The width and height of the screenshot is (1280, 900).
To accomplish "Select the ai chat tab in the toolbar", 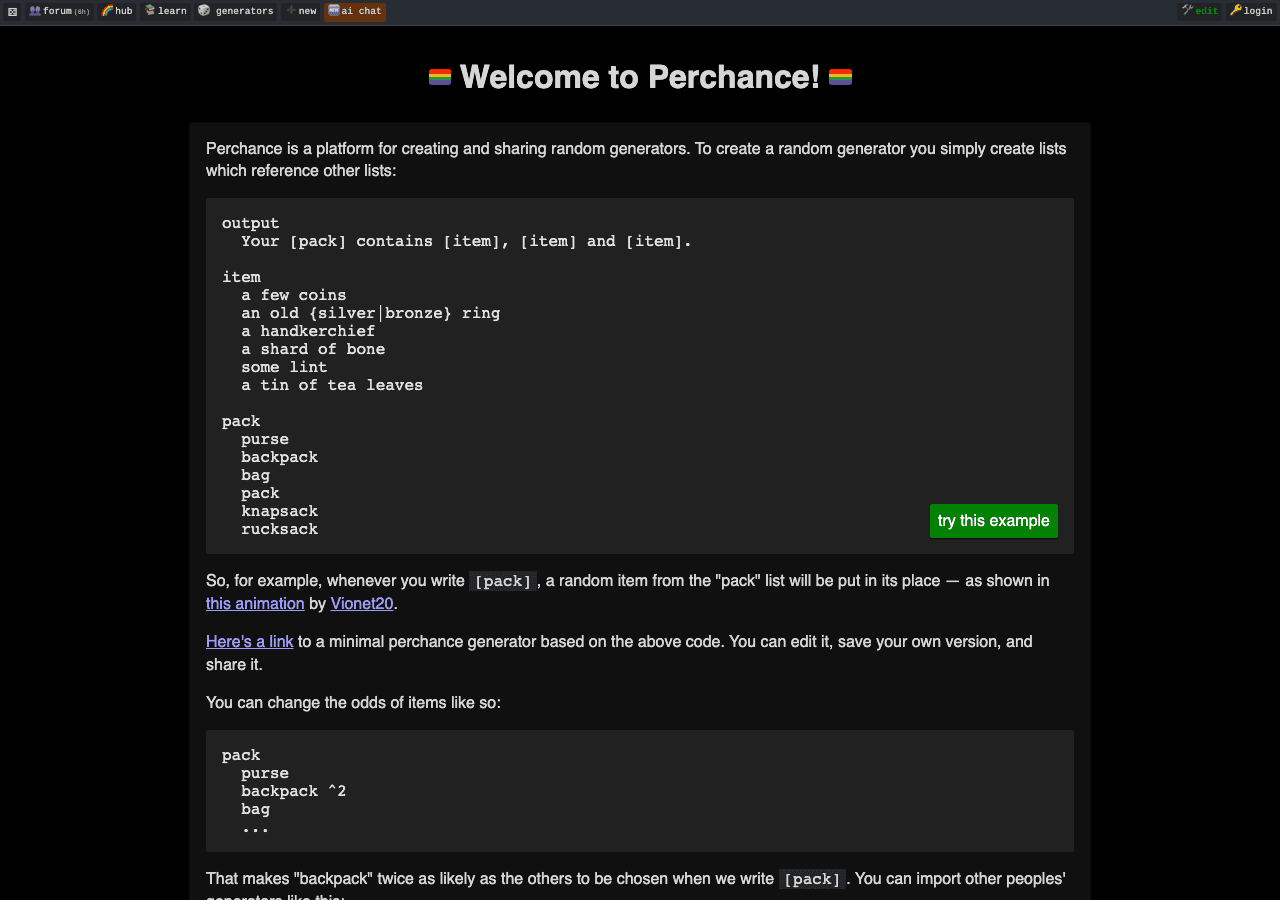I will pos(355,11).
